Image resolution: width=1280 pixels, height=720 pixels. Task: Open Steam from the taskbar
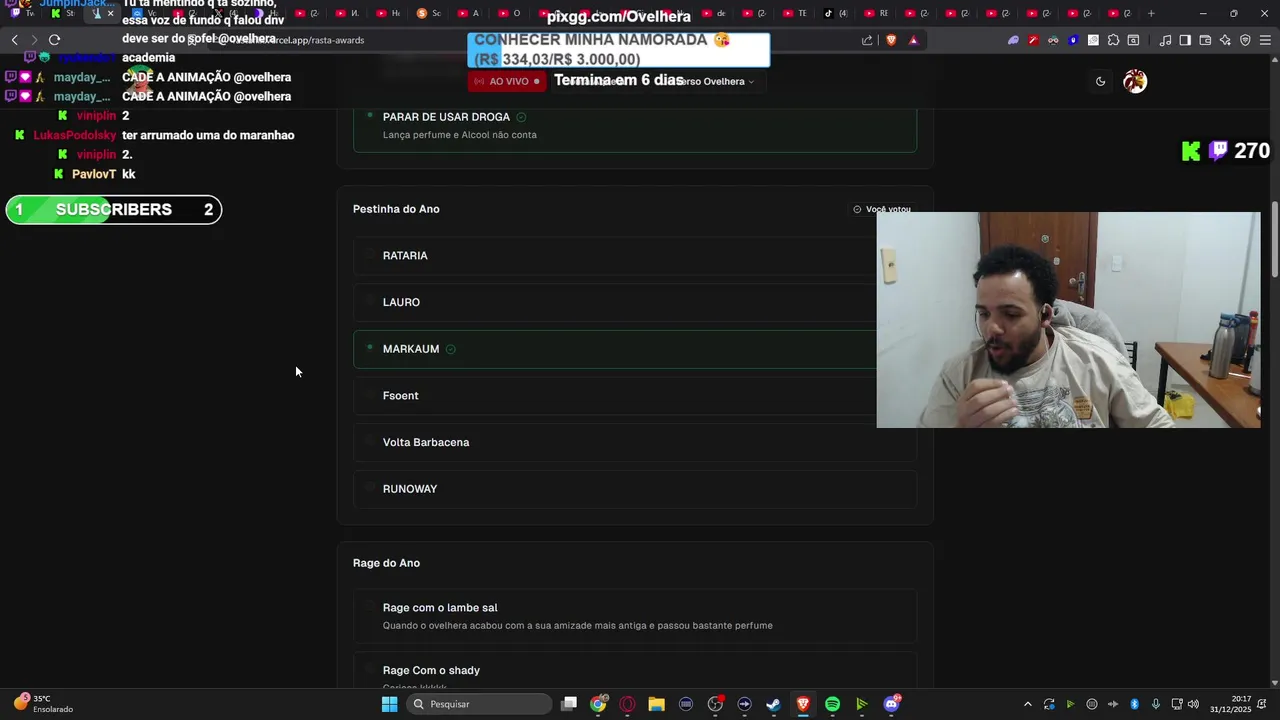[773, 704]
